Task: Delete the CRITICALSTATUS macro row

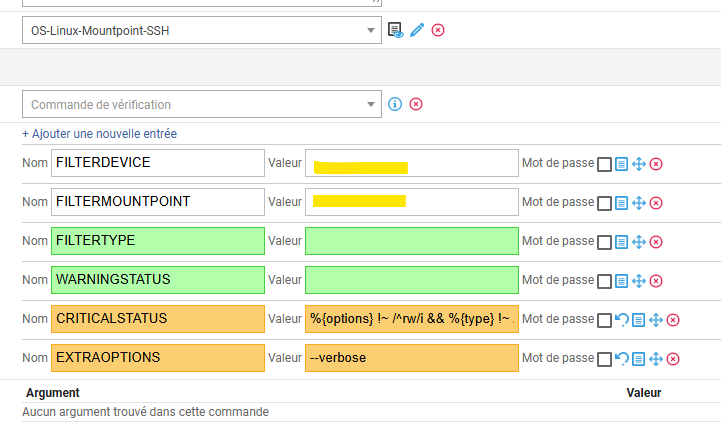Action: (673, 320)
